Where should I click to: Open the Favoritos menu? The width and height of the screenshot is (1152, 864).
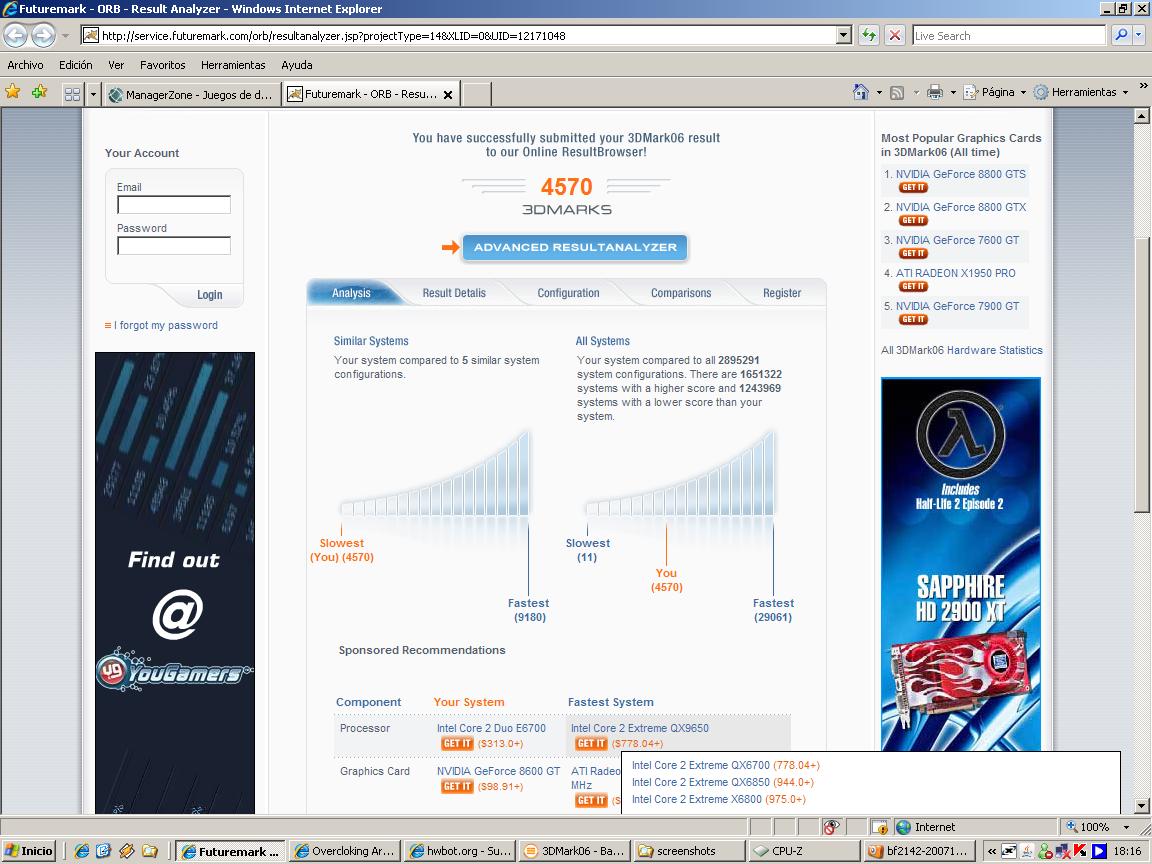pyautogui.click(x=162, y=65)
